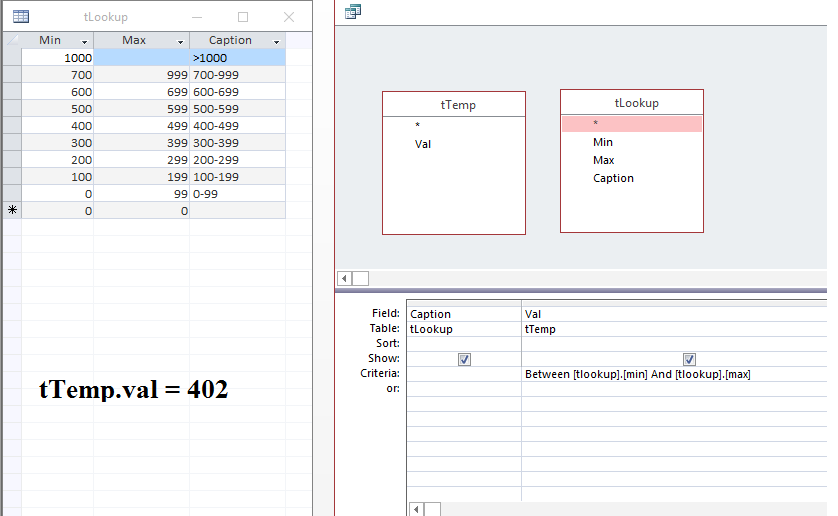The width and height of the screenshot is (838, 516).
Task: Click left arrow of diagram pane scrollbar
Action: [x=345, y=278]
